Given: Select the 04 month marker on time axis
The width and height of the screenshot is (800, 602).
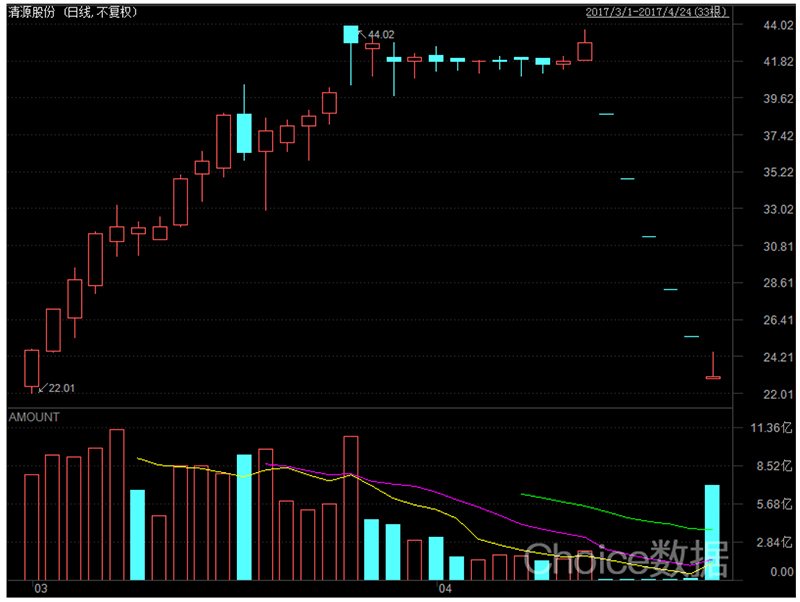Looking at the screenshot, I should pos(443,589).
